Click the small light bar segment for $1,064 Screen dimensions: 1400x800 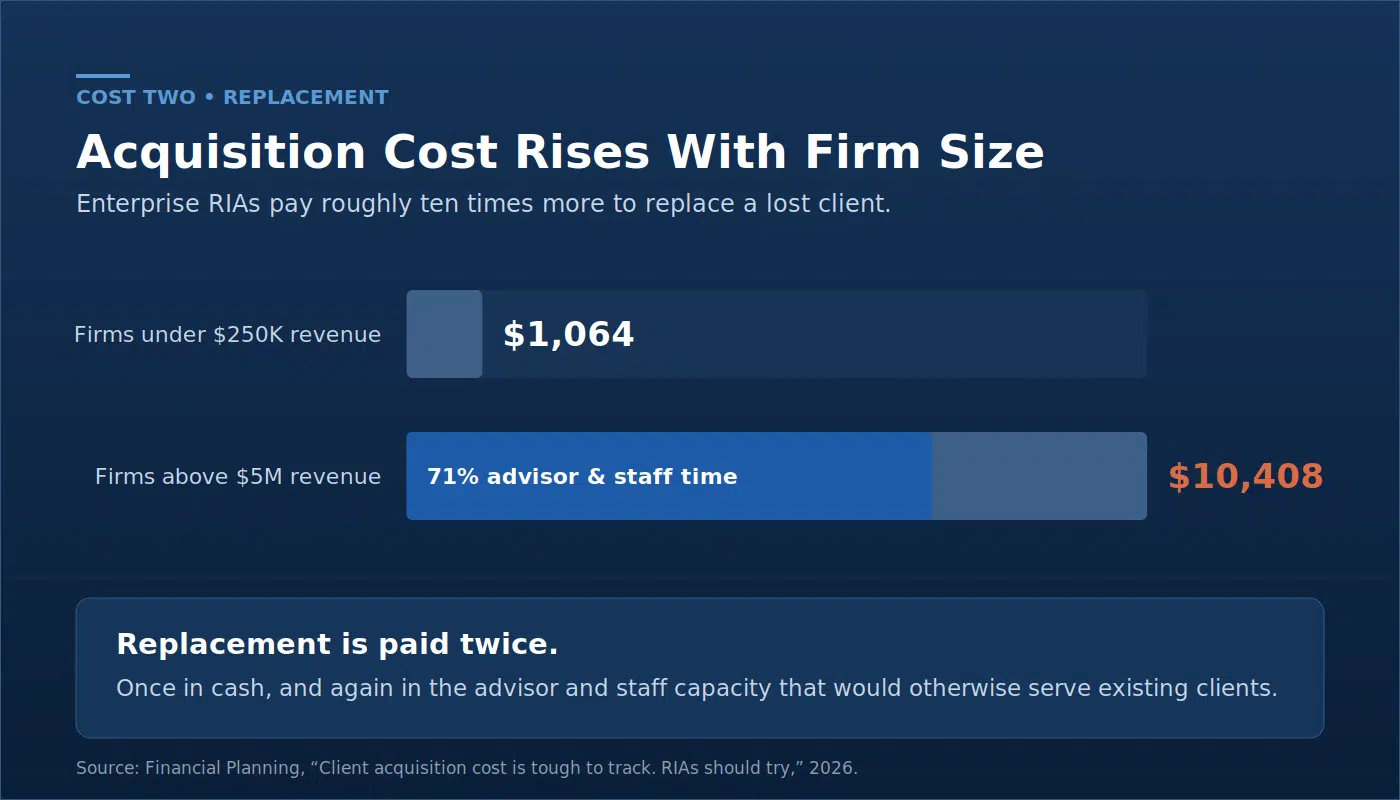(x=444, y=334)
